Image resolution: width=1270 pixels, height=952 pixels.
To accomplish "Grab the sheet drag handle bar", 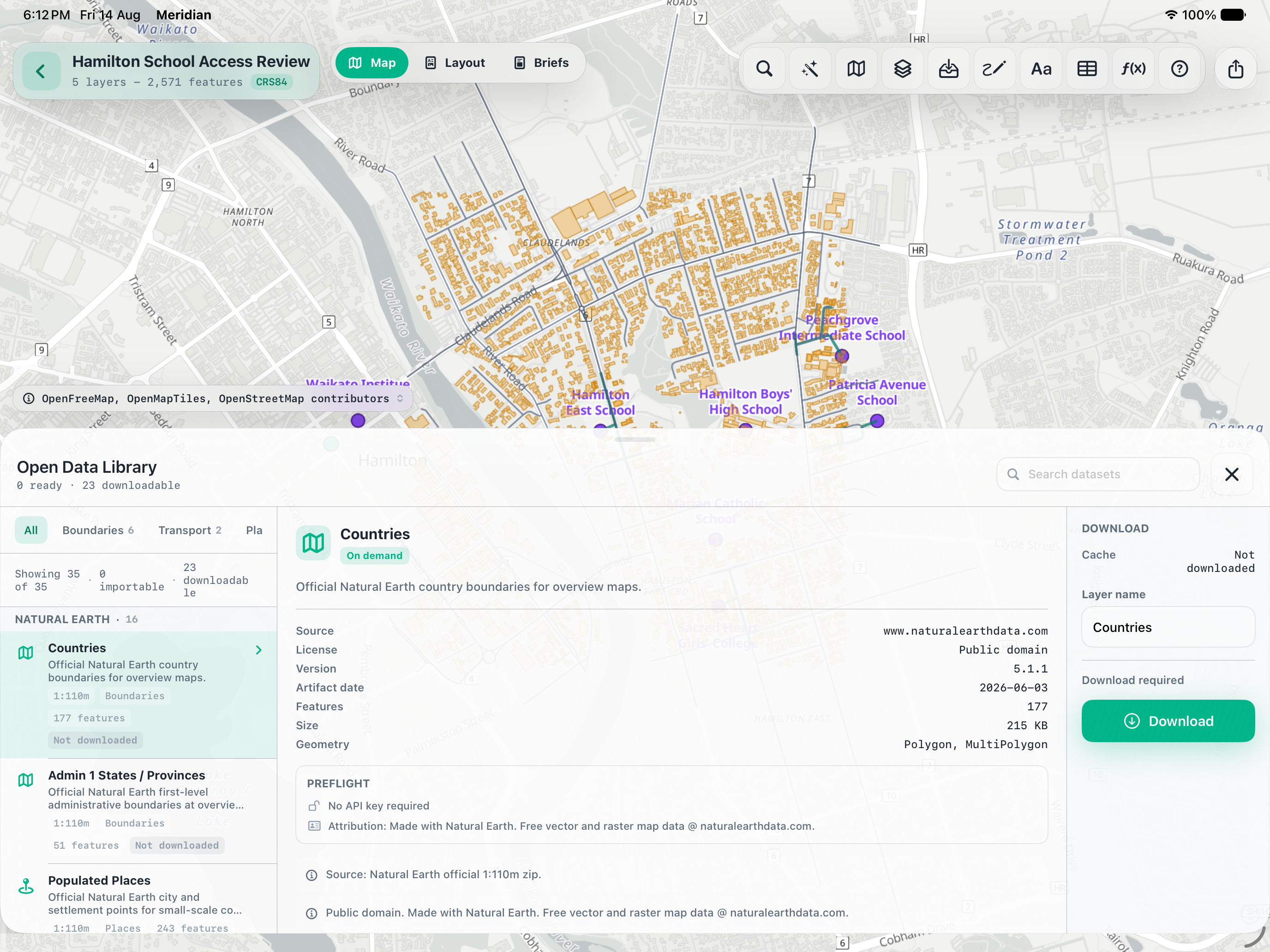I will (635, 440).
